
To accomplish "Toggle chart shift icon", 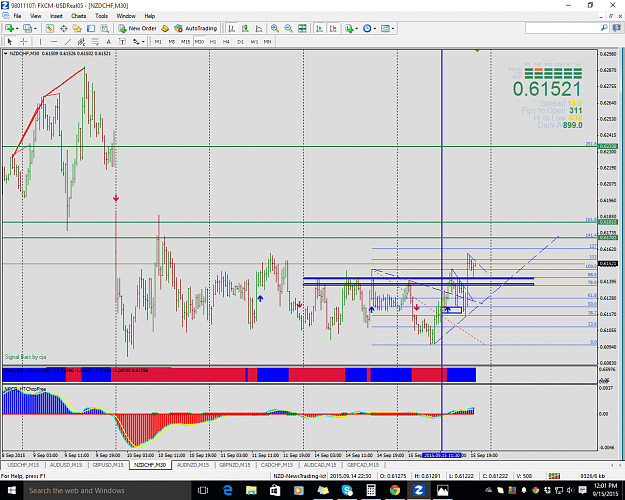I will click(333, 28).
